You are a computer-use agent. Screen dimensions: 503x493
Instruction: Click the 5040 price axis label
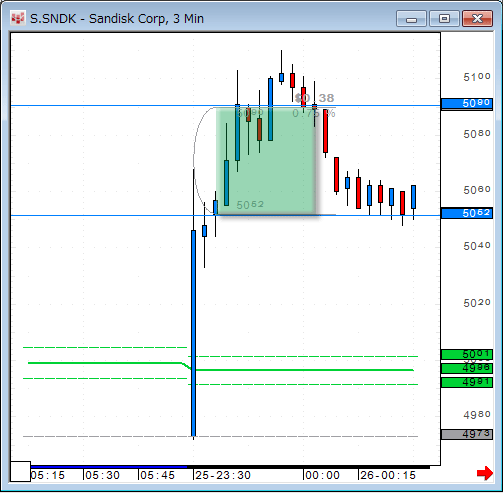point(477,246)
